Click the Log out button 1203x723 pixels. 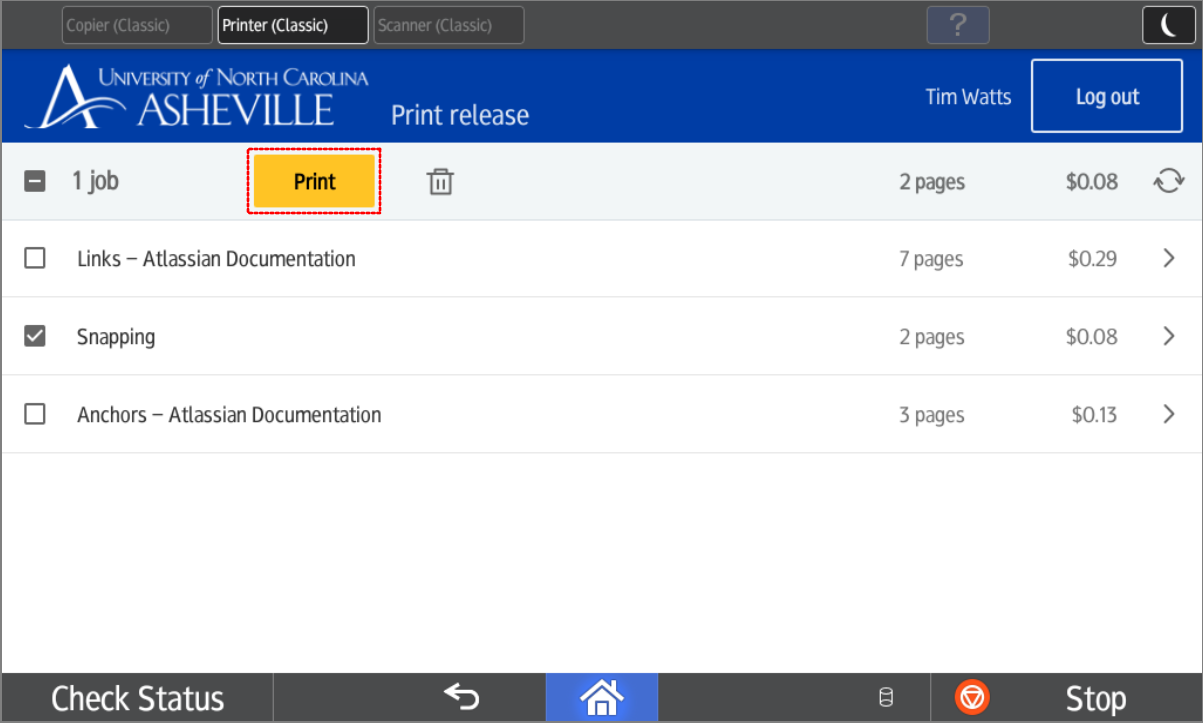(1106, 96)
